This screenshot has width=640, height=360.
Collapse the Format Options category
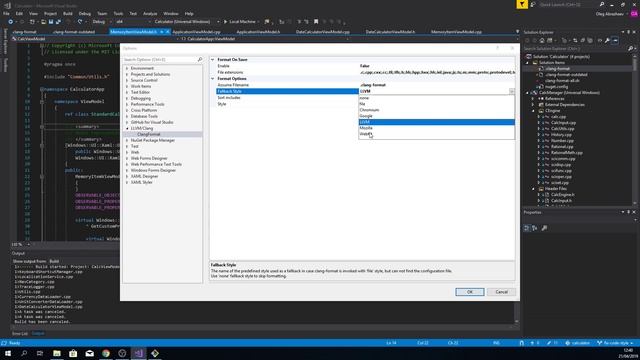(x=213, y=78)
